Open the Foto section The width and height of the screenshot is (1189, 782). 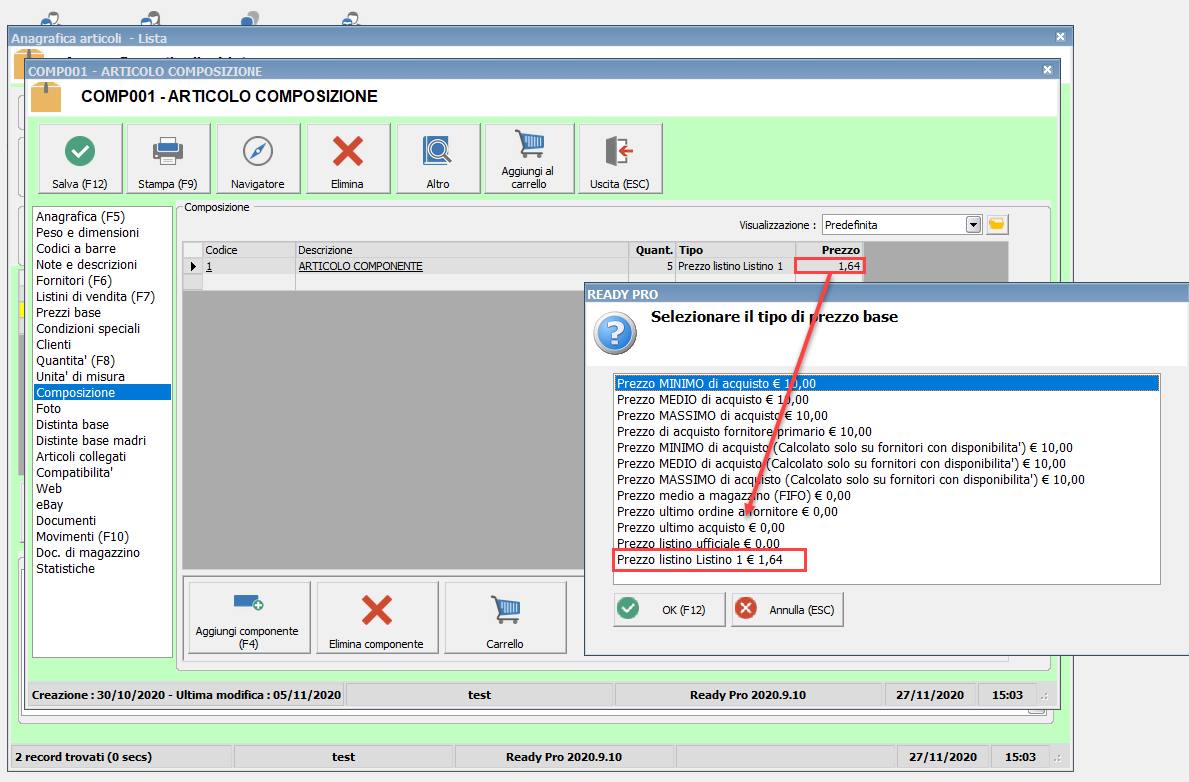49,408
